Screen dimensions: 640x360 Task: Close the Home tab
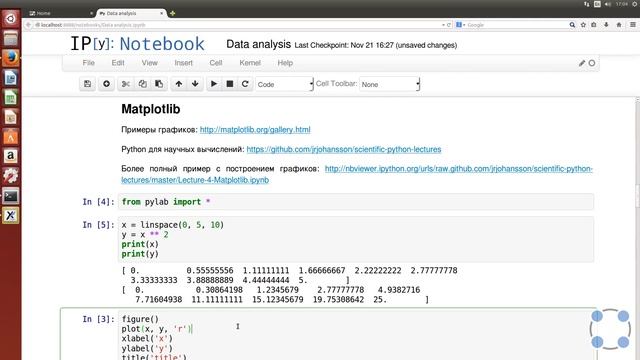click(91, 13)
